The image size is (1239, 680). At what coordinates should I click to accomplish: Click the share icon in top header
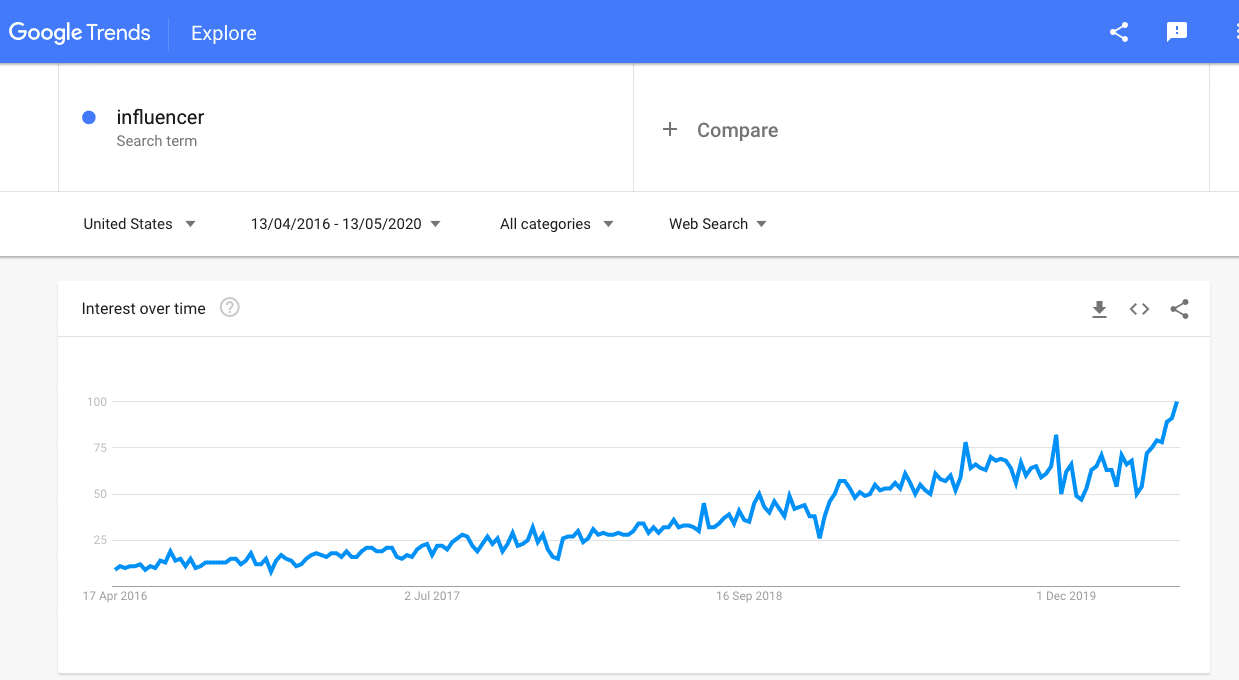click(x=1119, y=32)
